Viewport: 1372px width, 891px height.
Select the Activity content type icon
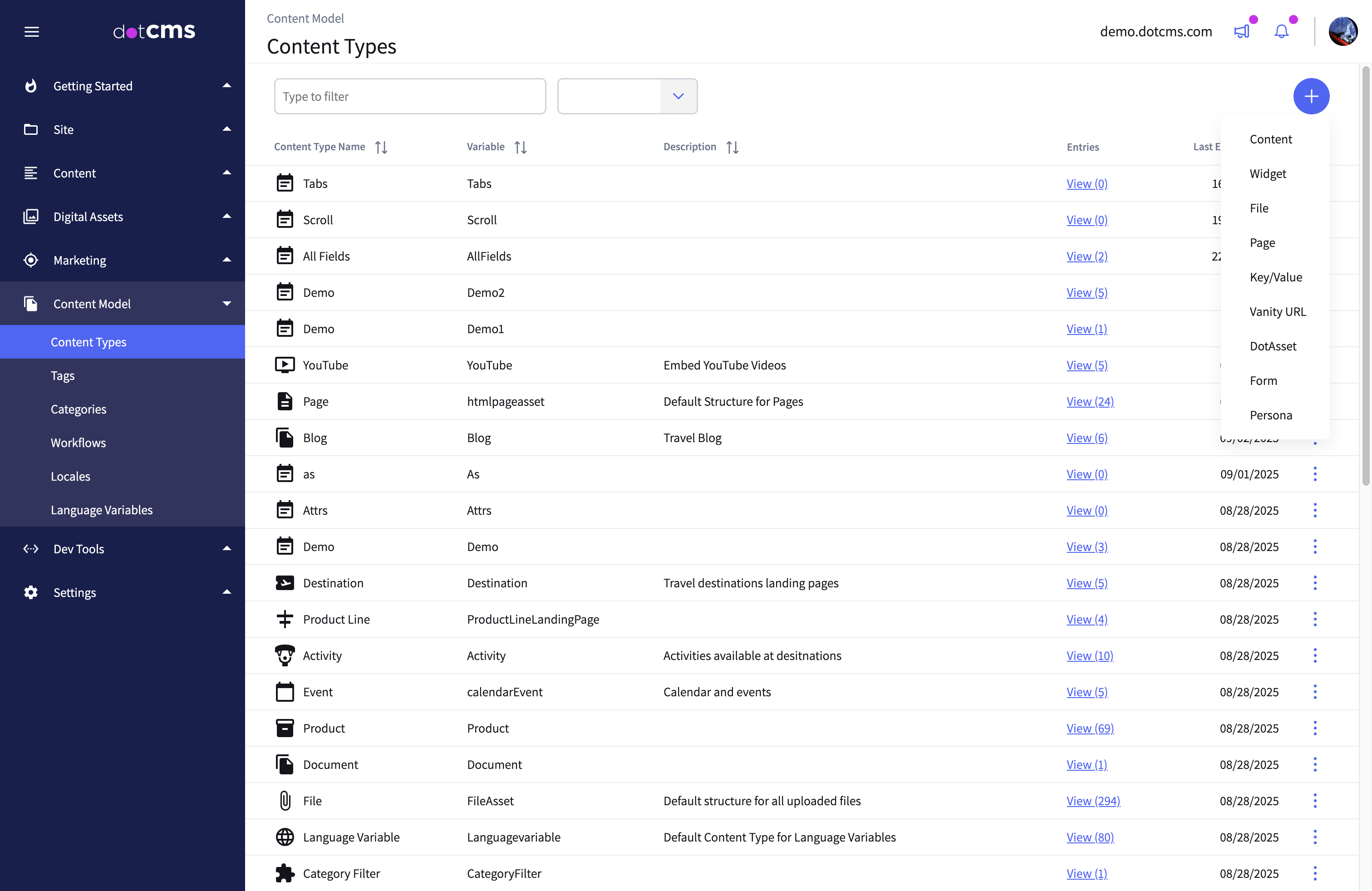click(285, 656)
